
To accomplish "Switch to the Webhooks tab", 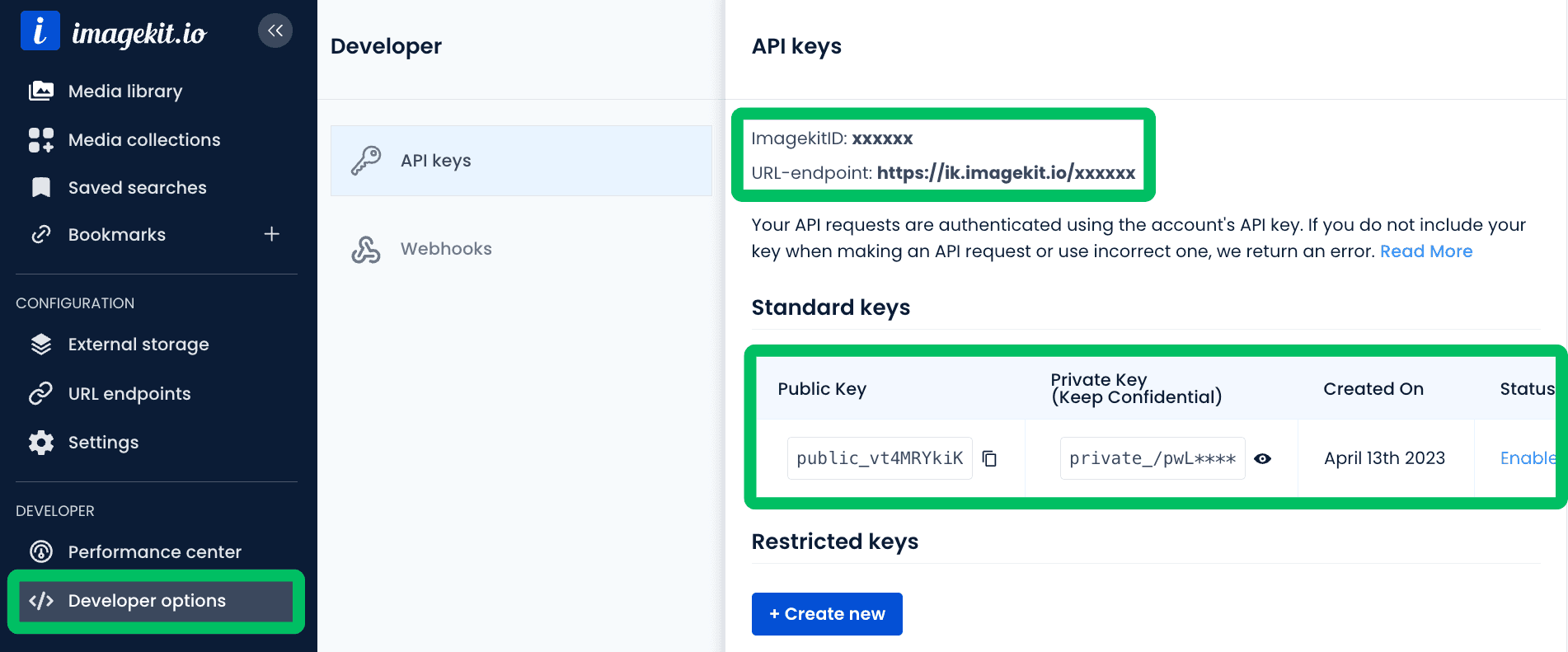I will (445, 249).
